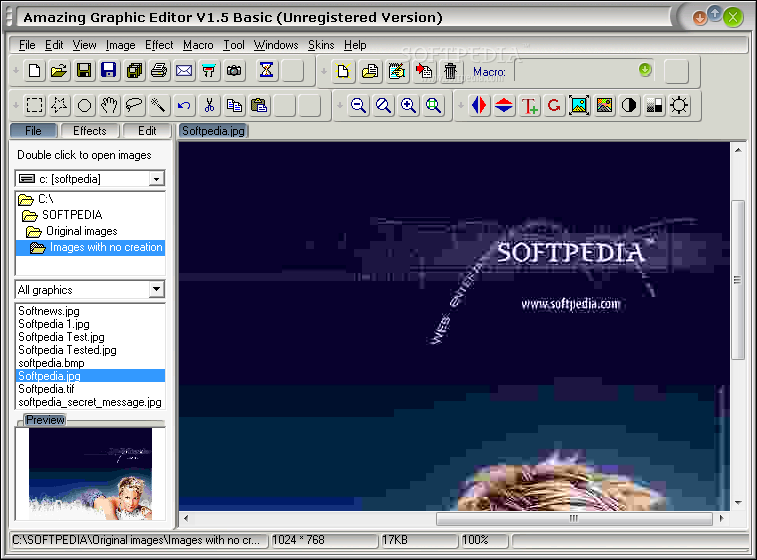The height and width of the screenshot is (560, 757).
Task: Click the Preview thumbnail image
Action: 90,474
